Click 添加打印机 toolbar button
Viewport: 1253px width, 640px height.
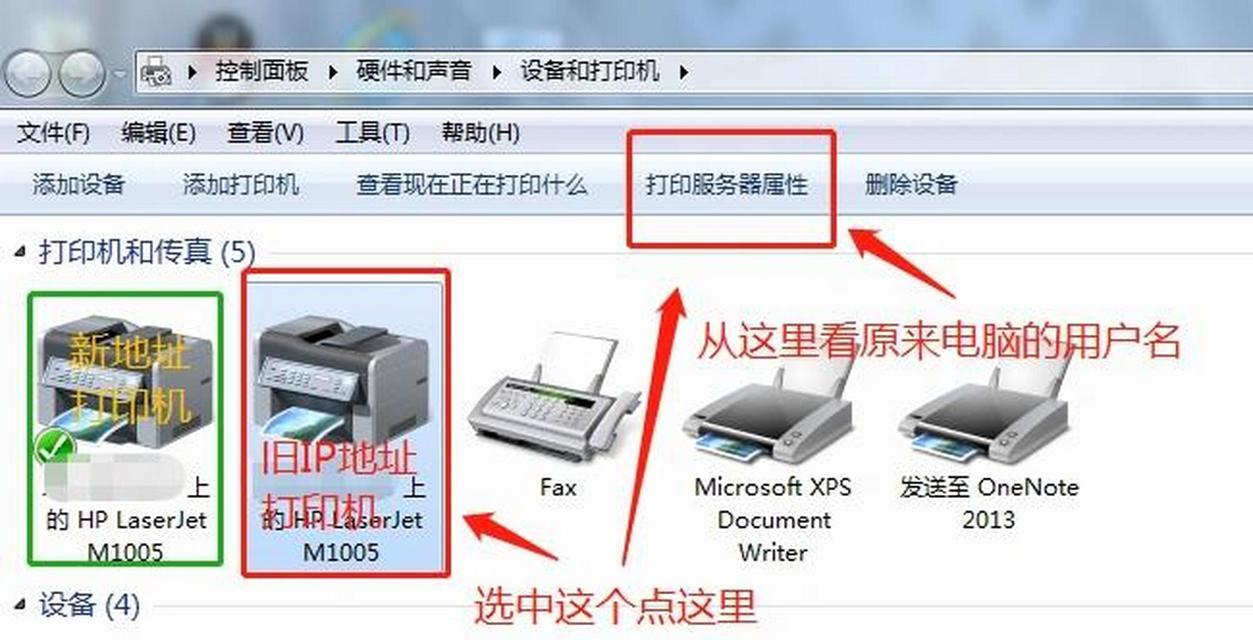click(240, 184)
